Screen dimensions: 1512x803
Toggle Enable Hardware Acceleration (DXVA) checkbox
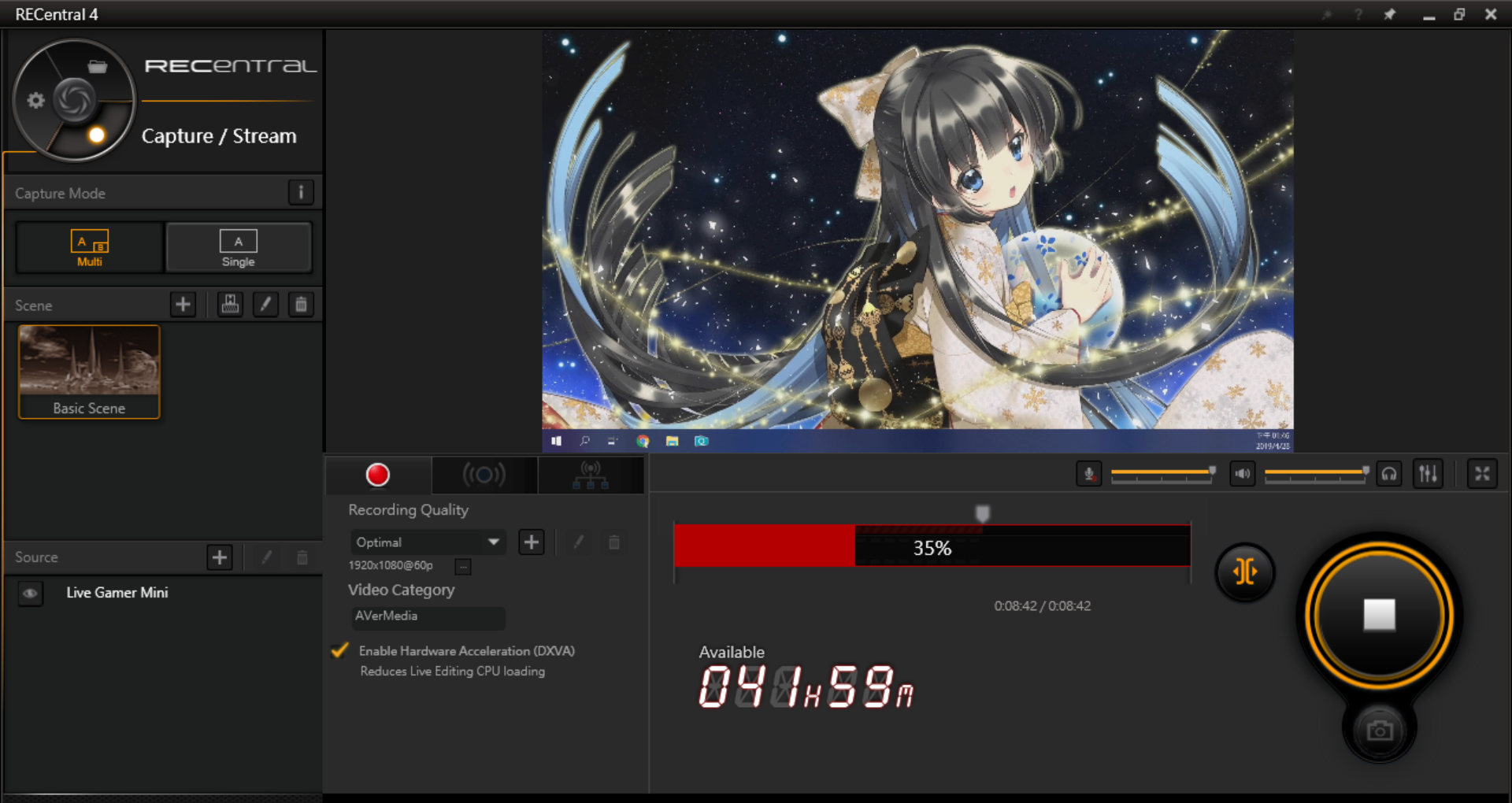340,650
